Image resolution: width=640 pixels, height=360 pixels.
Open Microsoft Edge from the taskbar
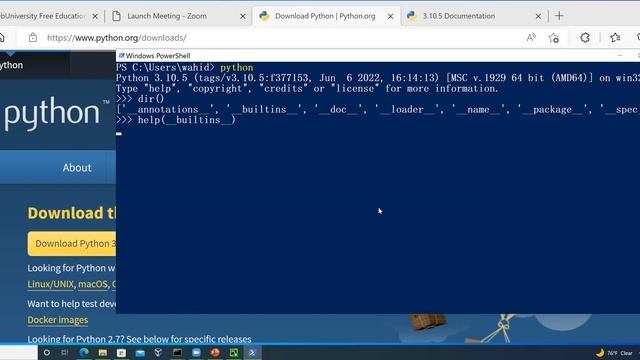tap(84, 353)
